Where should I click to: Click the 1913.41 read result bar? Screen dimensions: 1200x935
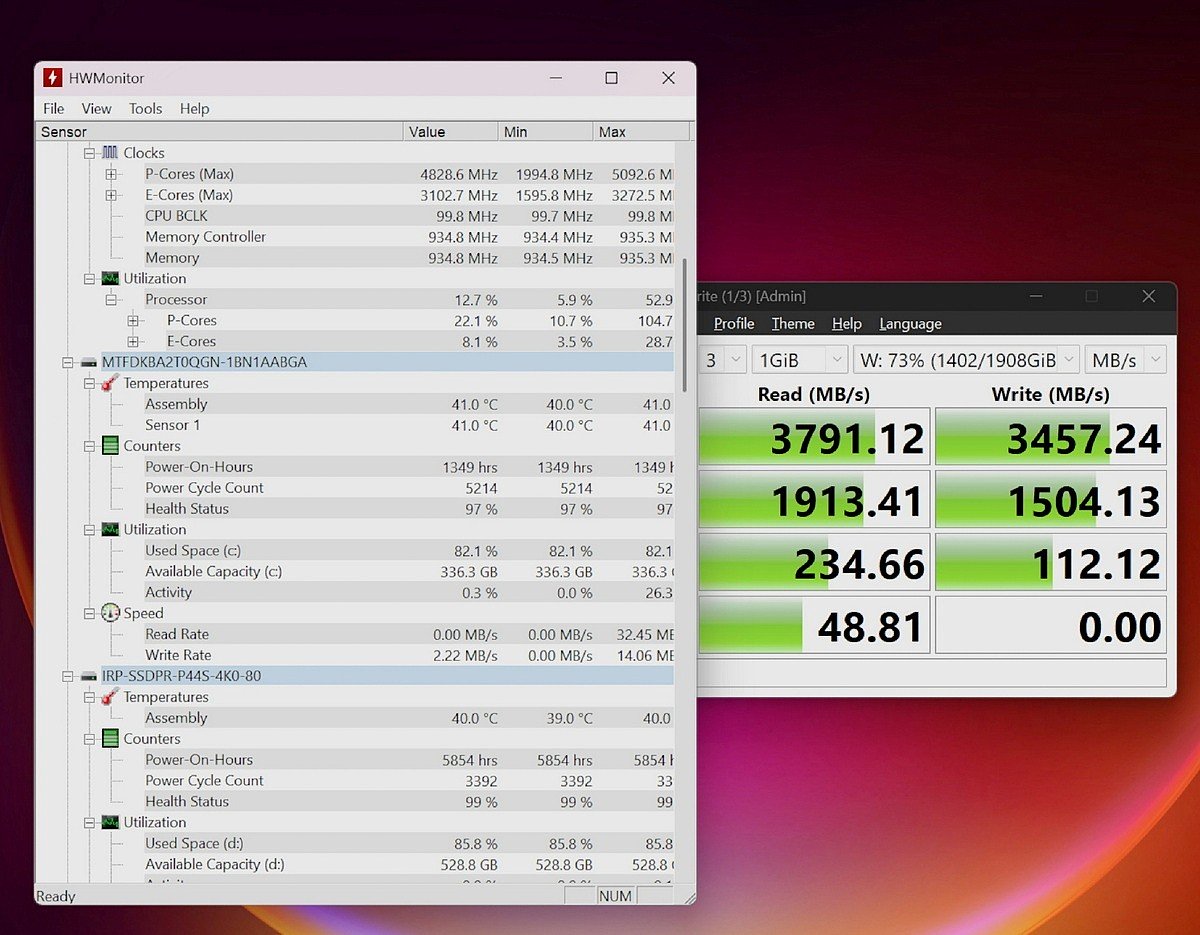[x=814, y=500]
